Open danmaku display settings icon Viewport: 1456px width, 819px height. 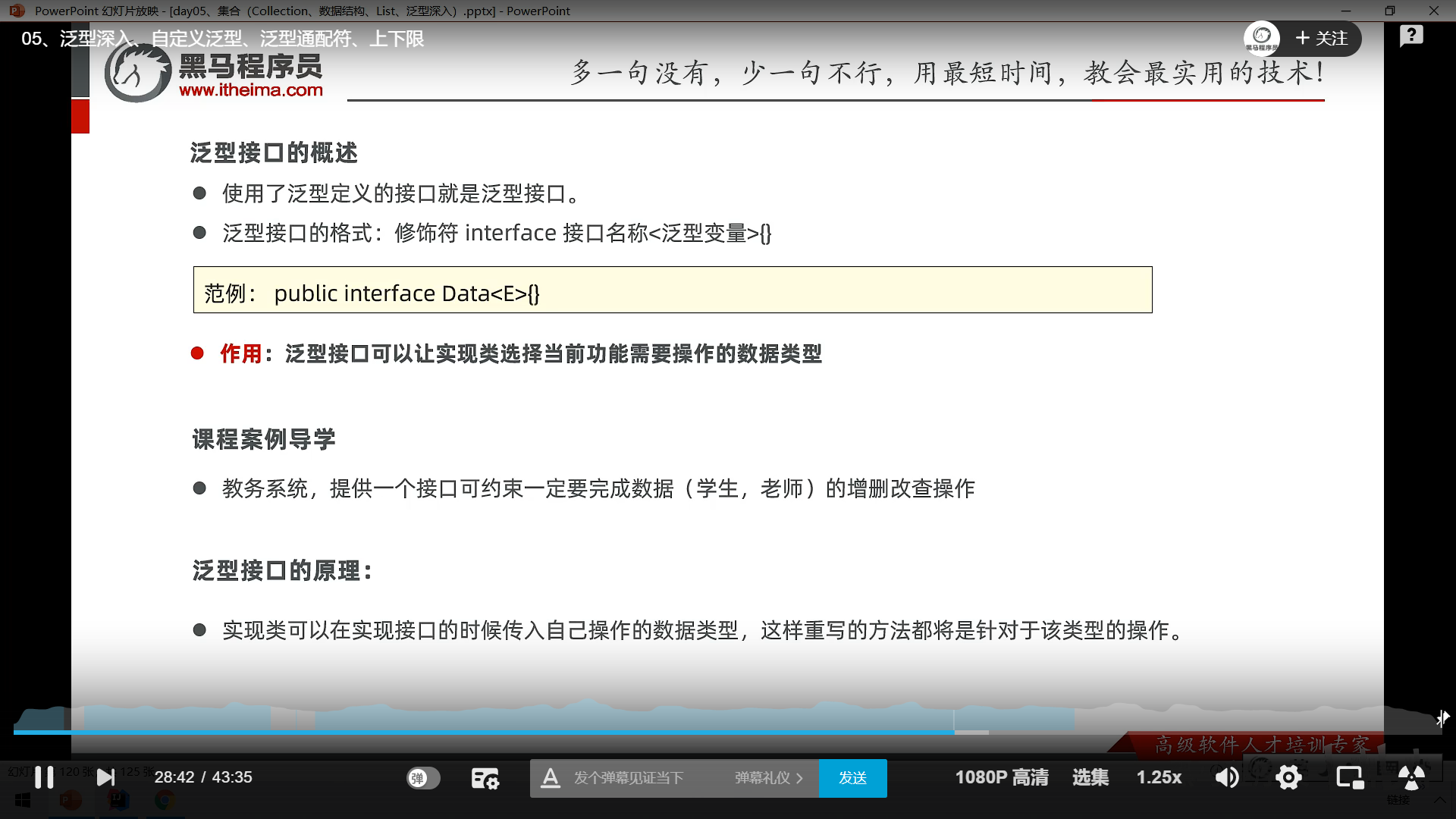[x=485, y=778]
